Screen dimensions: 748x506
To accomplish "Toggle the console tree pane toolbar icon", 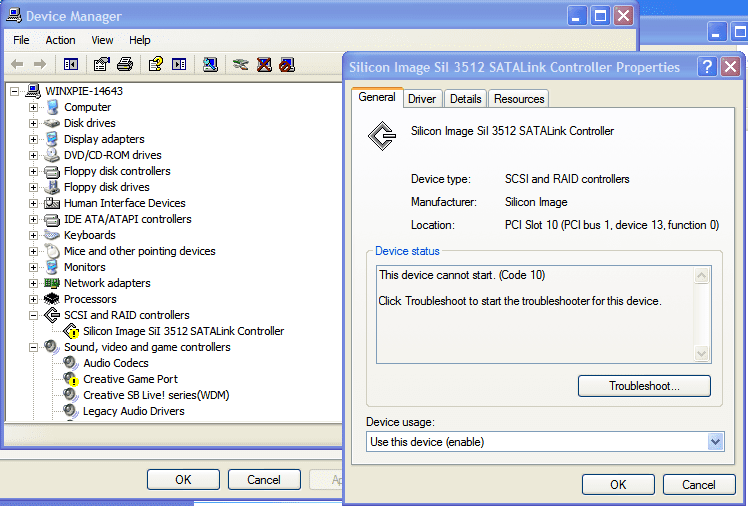I will 71,64.
